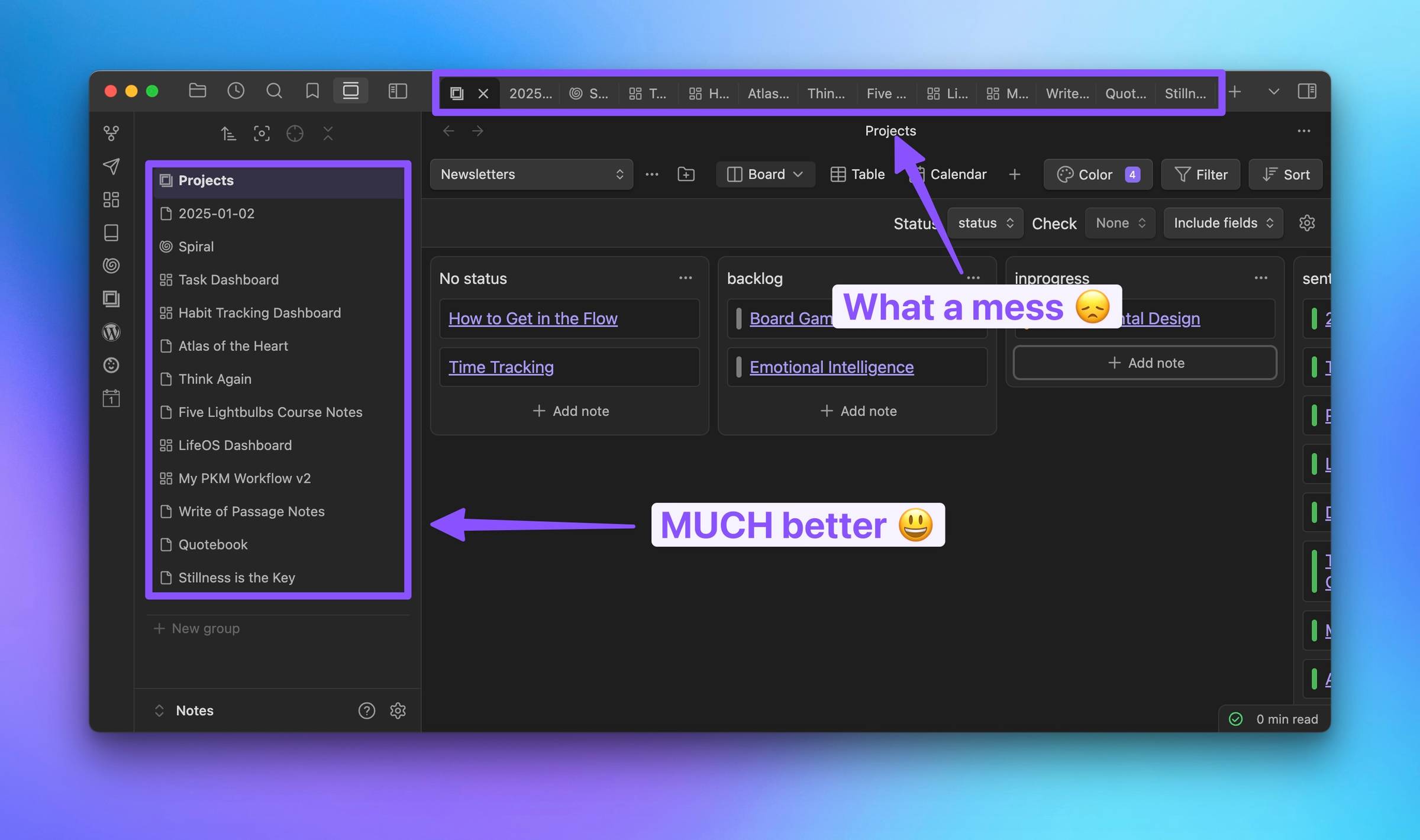Viewport: 1420px width, 840px height.
Task: Open the file explorer folder icon
Action: pyautogui.click(x=197, y=91)
